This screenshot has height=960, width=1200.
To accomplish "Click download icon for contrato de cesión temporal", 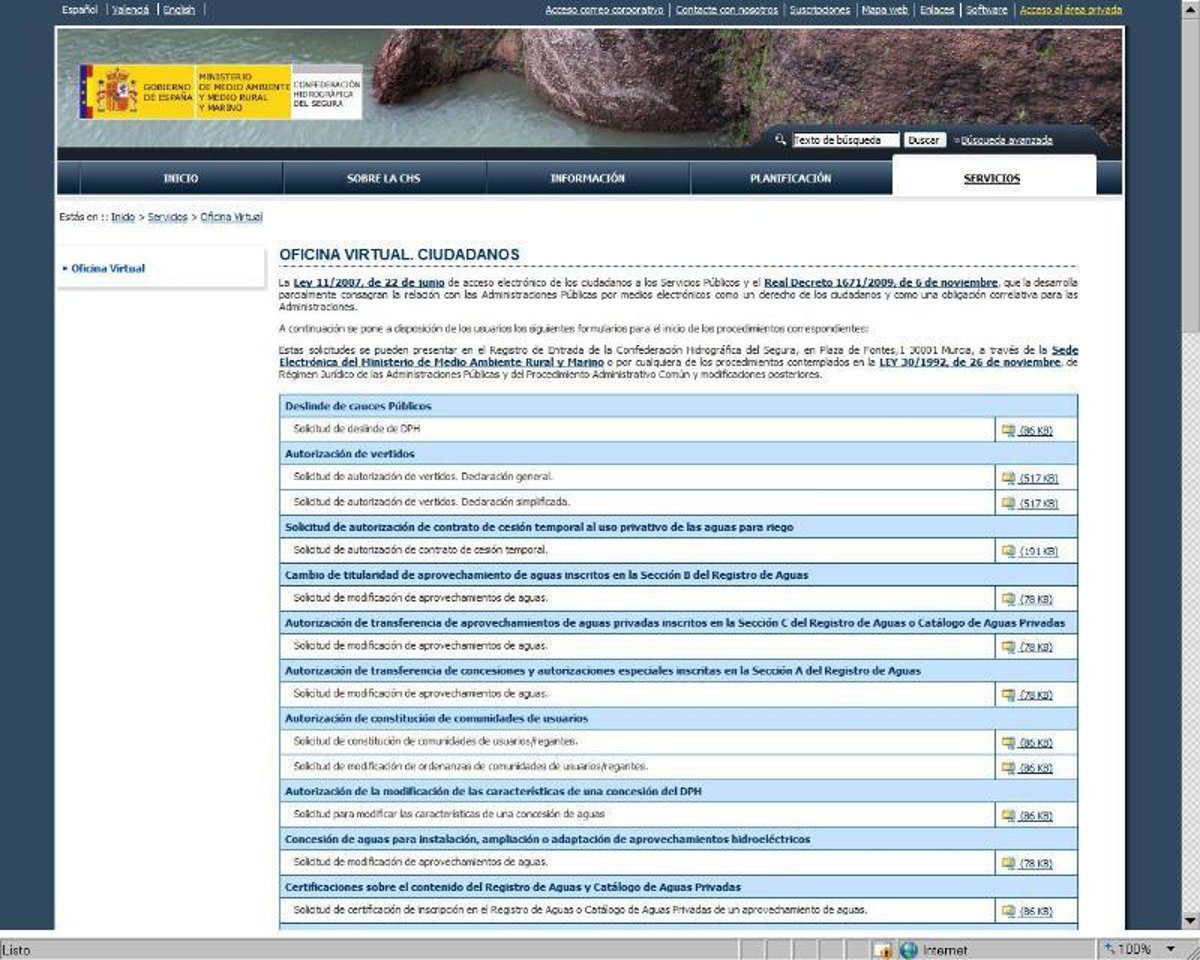I will 1008,551.
